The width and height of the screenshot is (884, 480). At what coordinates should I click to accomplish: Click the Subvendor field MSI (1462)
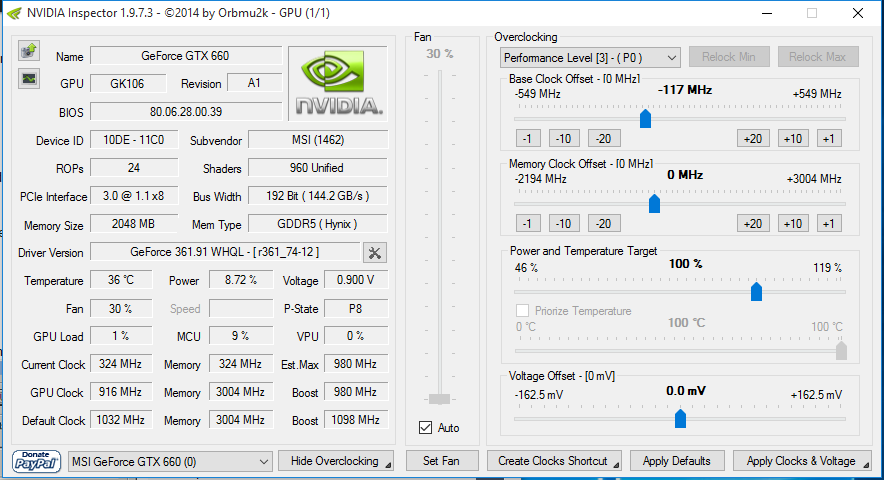click(x=318, y=140)
